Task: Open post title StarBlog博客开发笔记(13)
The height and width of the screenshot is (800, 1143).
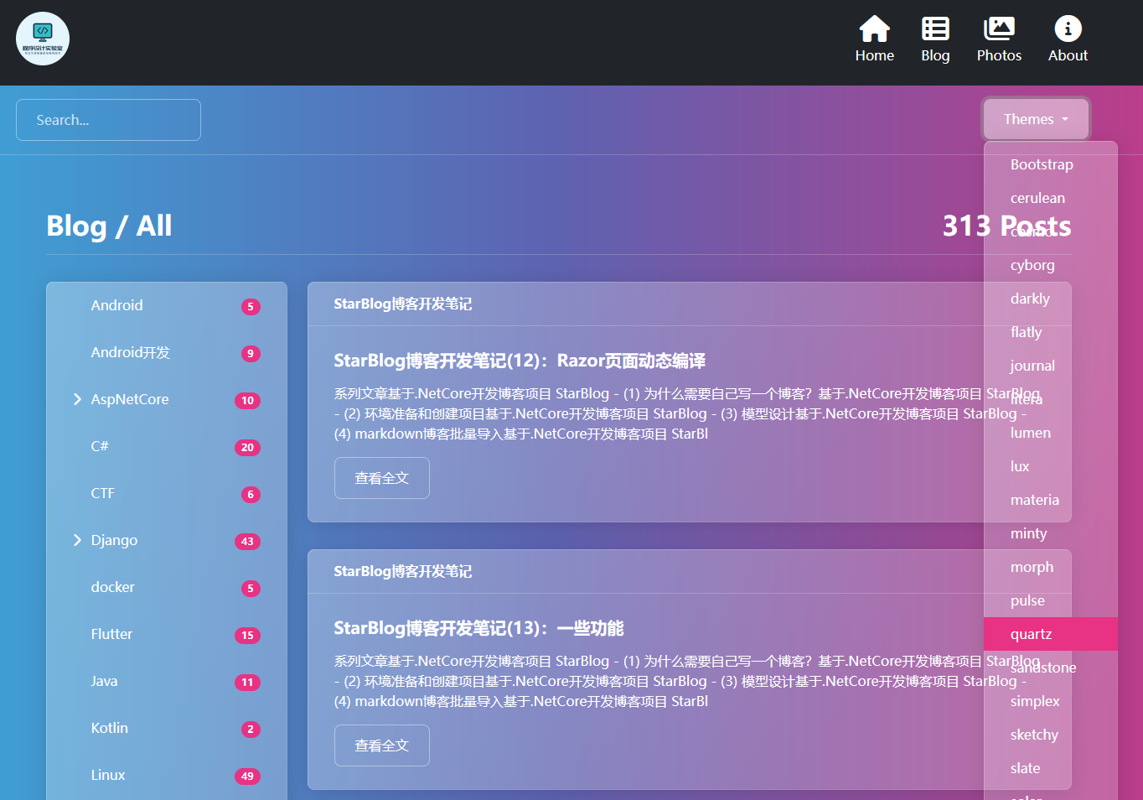Action: [x=478, y=628]
